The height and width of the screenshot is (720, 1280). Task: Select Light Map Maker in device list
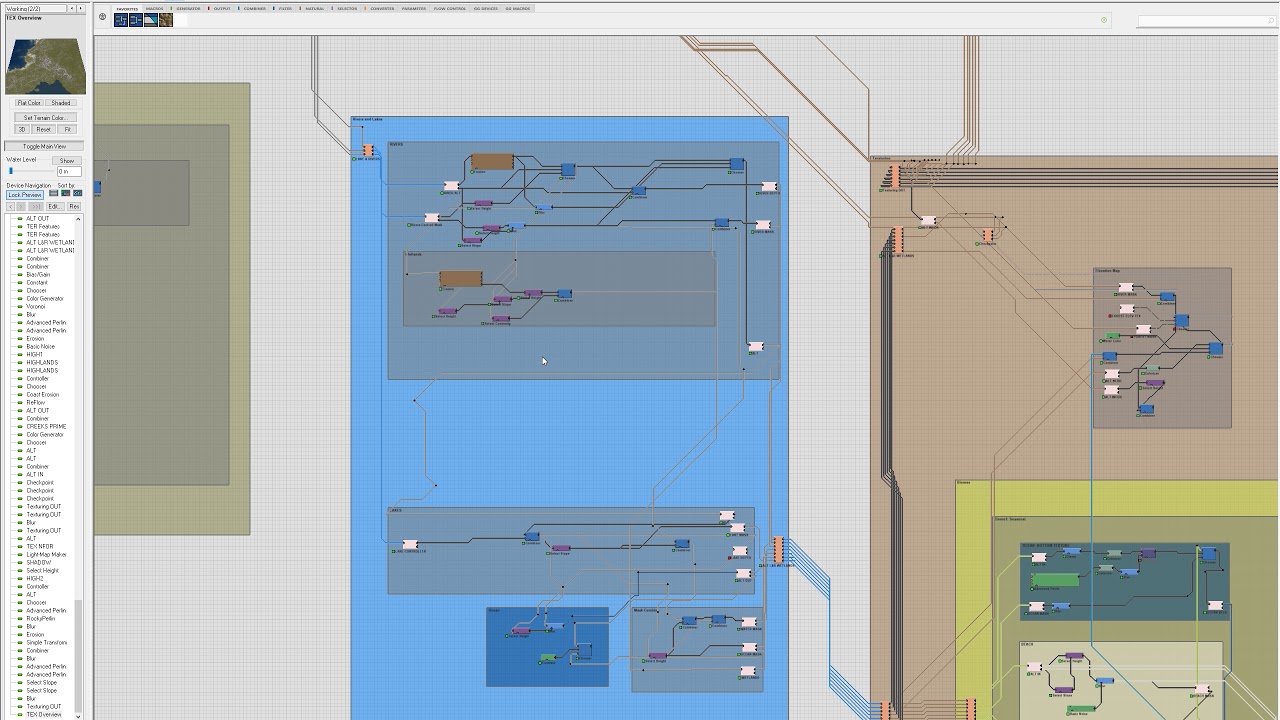pos(46,555)
